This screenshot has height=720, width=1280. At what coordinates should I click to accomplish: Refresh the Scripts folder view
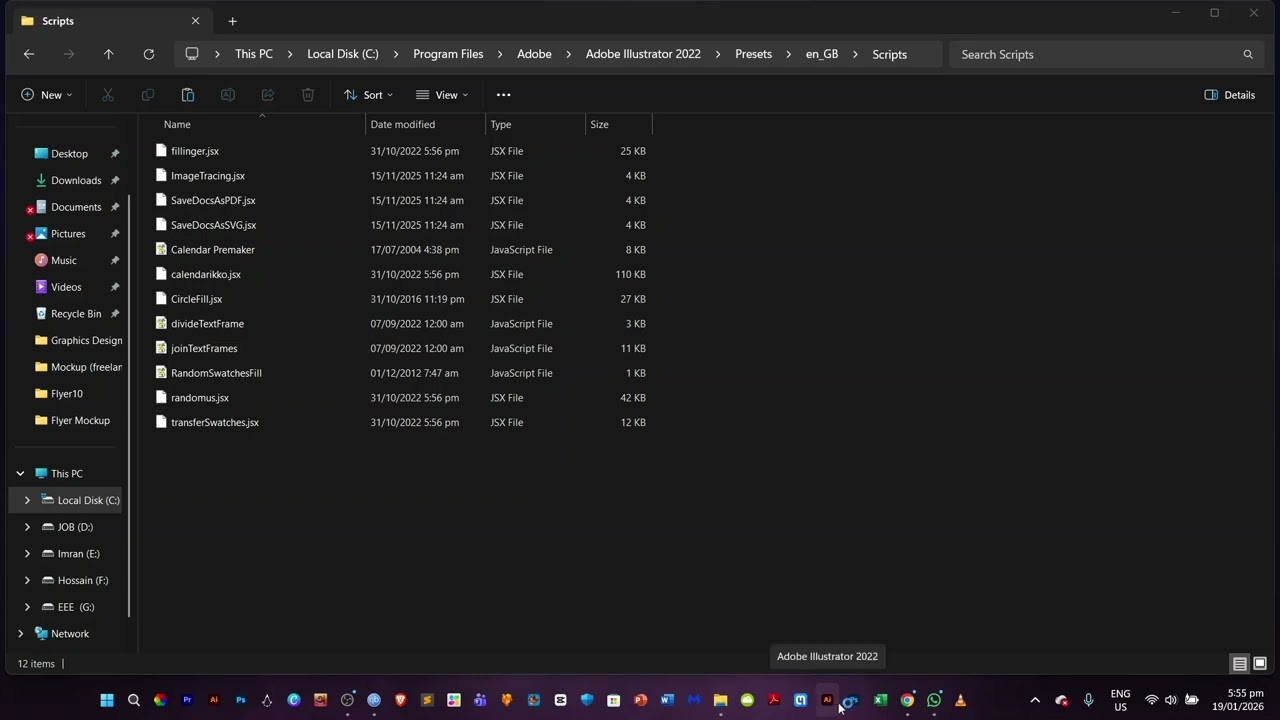click(149, 54)
